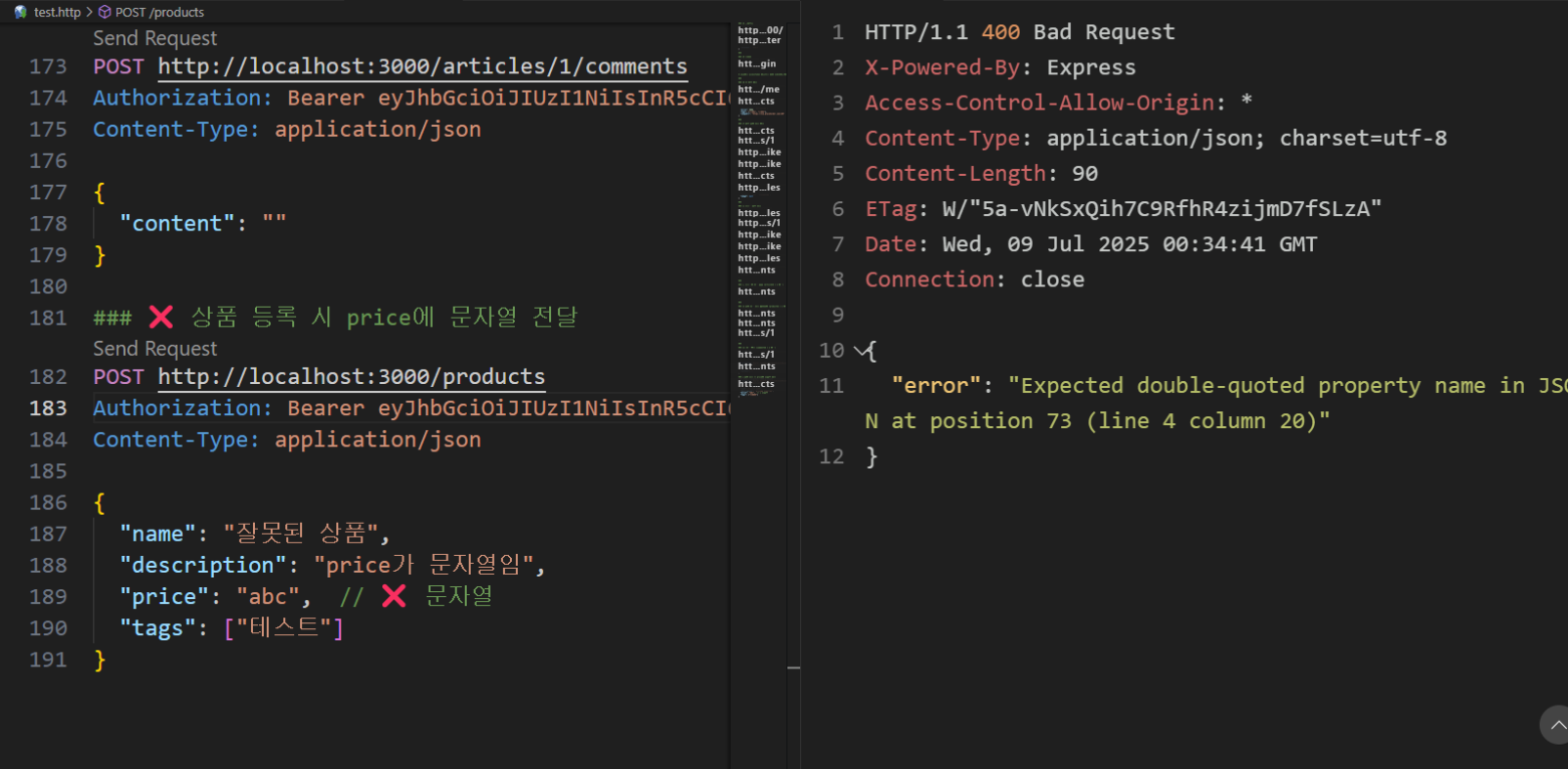Image resolution: width=1568 pixels, height=769 pixels.
Task: Click the empty "content" value on line 178
Action: pos(274,223)
